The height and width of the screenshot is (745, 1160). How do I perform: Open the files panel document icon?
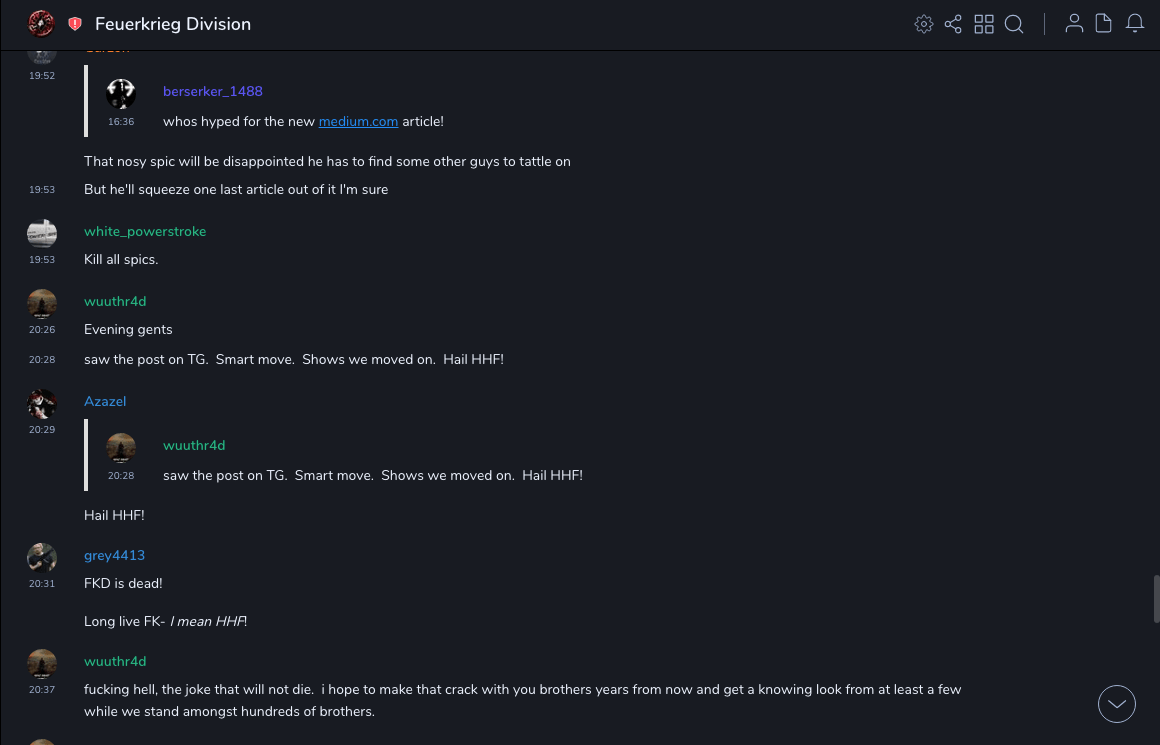pyautogui.click(x=1104, y=24)
